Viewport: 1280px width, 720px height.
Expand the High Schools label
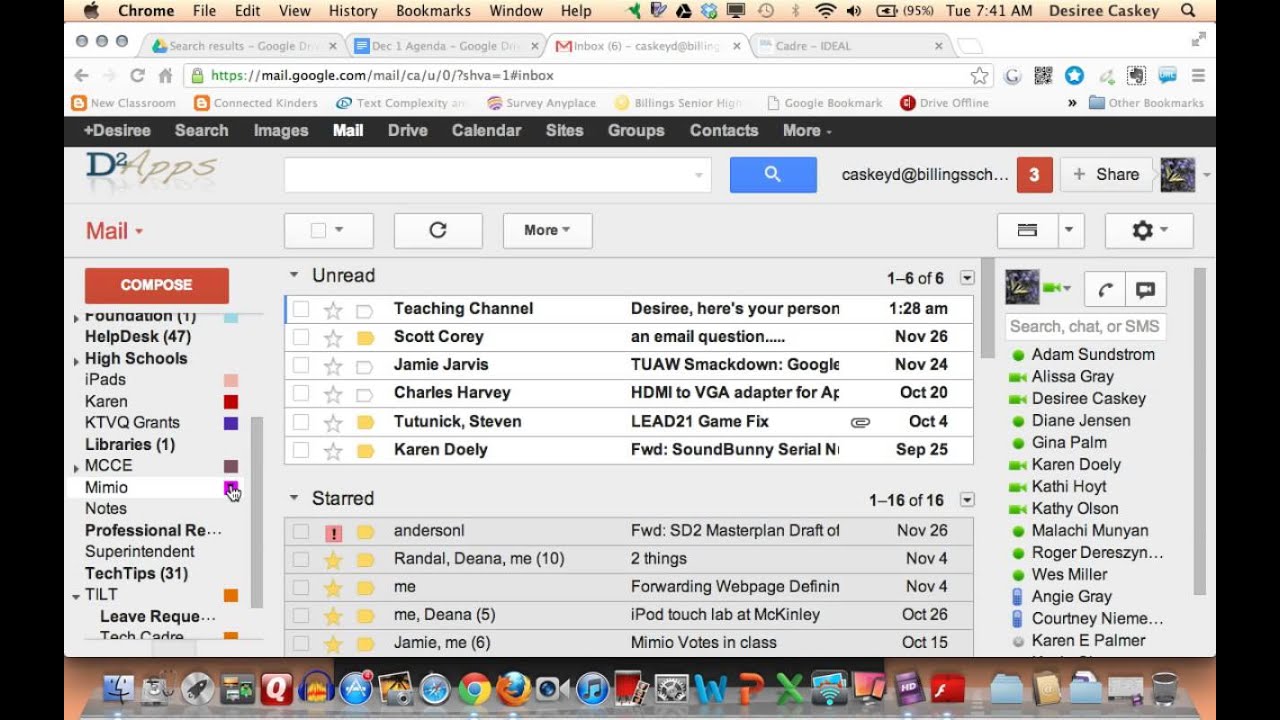point(77,359)
